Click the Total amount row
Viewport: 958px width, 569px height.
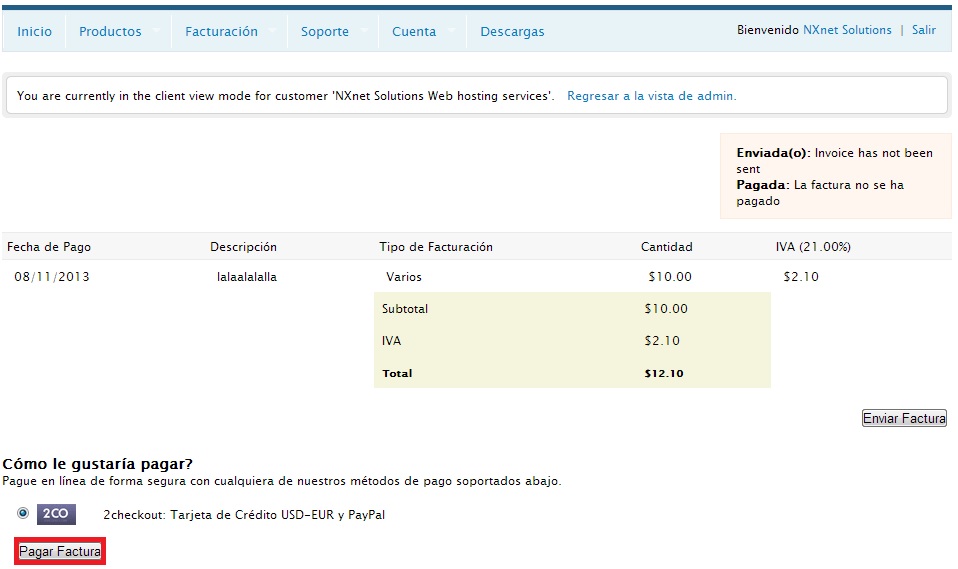pyautogui.click(x=572, y=373)
